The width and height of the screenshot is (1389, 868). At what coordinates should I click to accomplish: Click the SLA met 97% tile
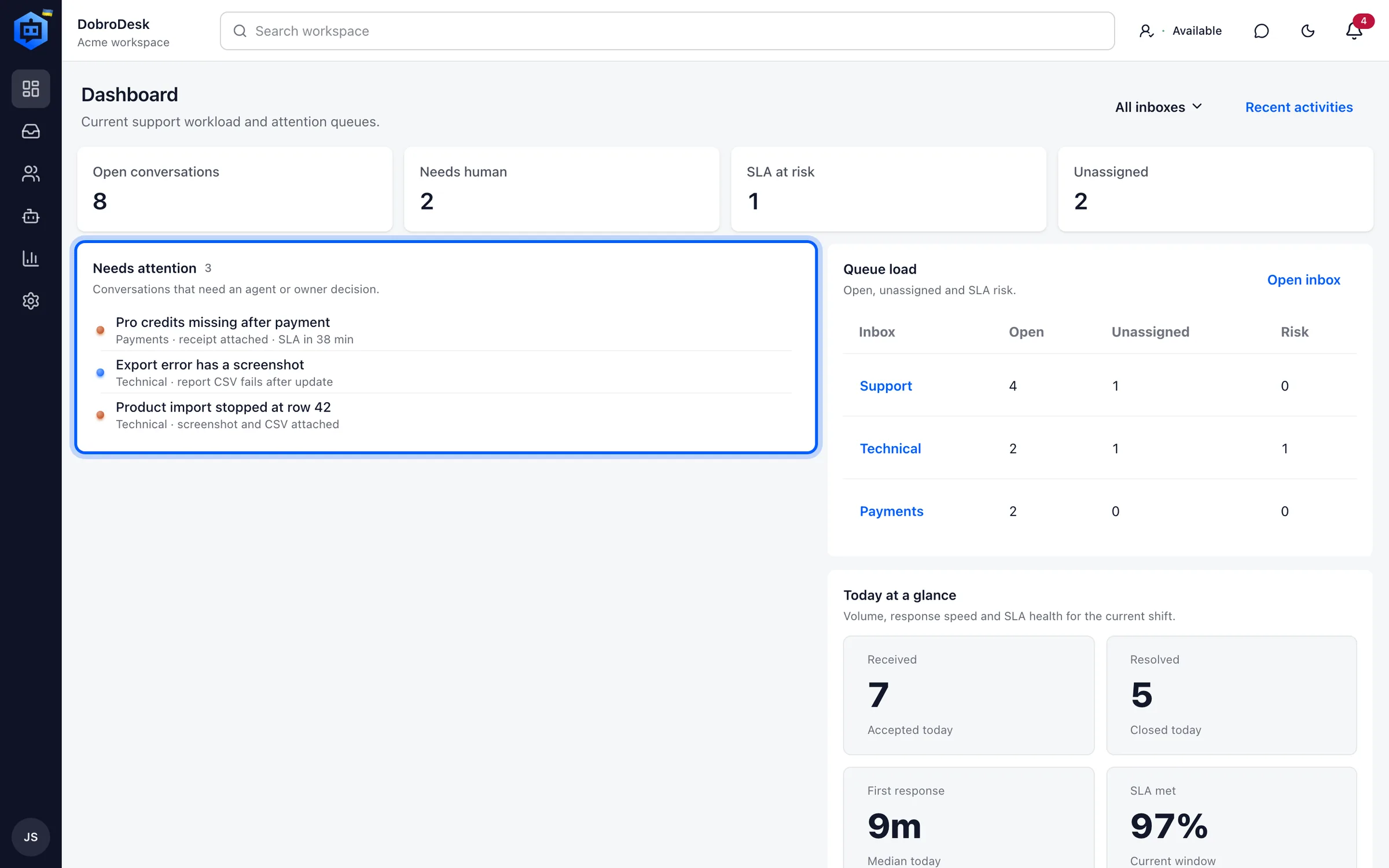tap(1231, 818)
